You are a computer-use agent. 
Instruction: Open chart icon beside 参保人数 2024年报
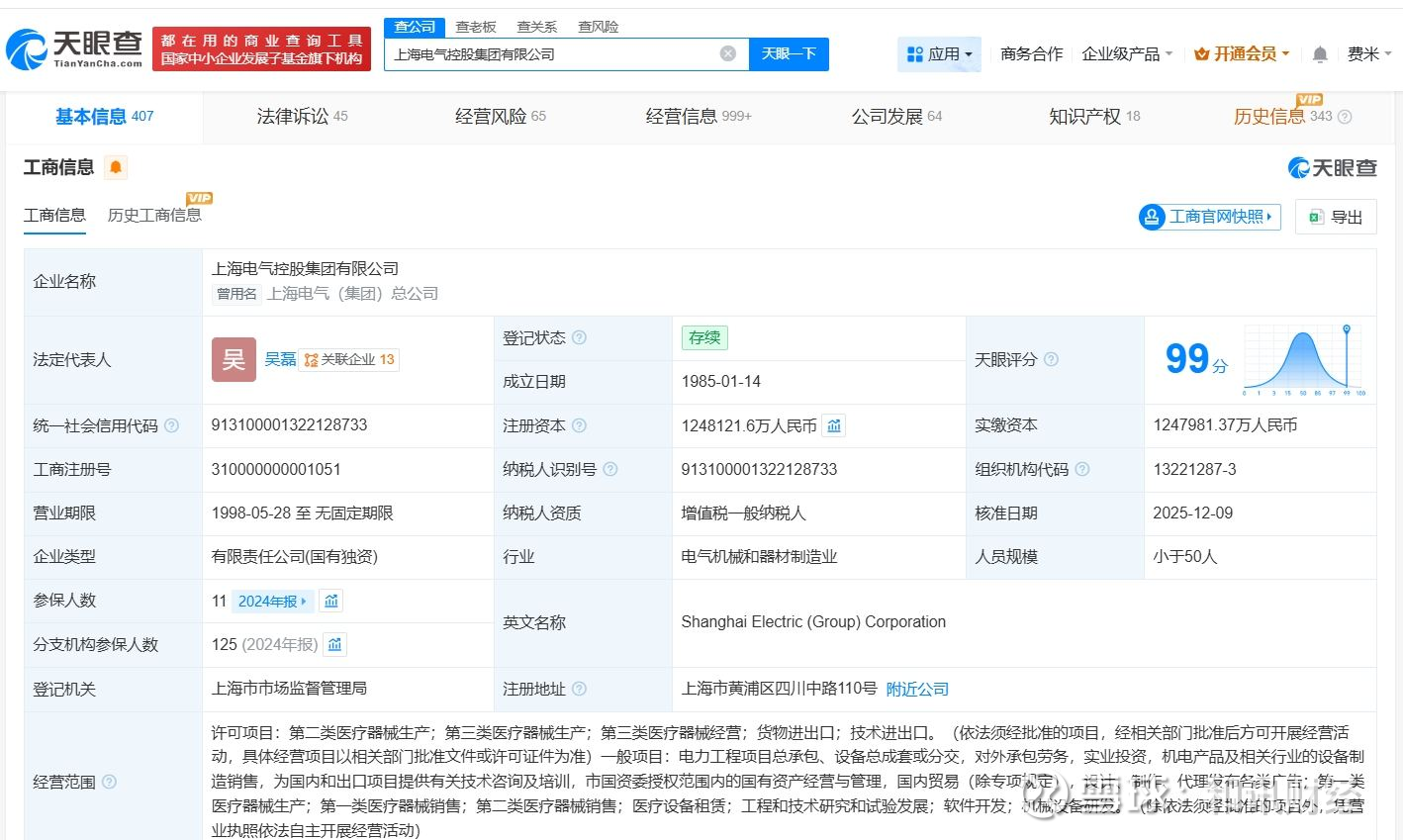[x=331, y=601]
